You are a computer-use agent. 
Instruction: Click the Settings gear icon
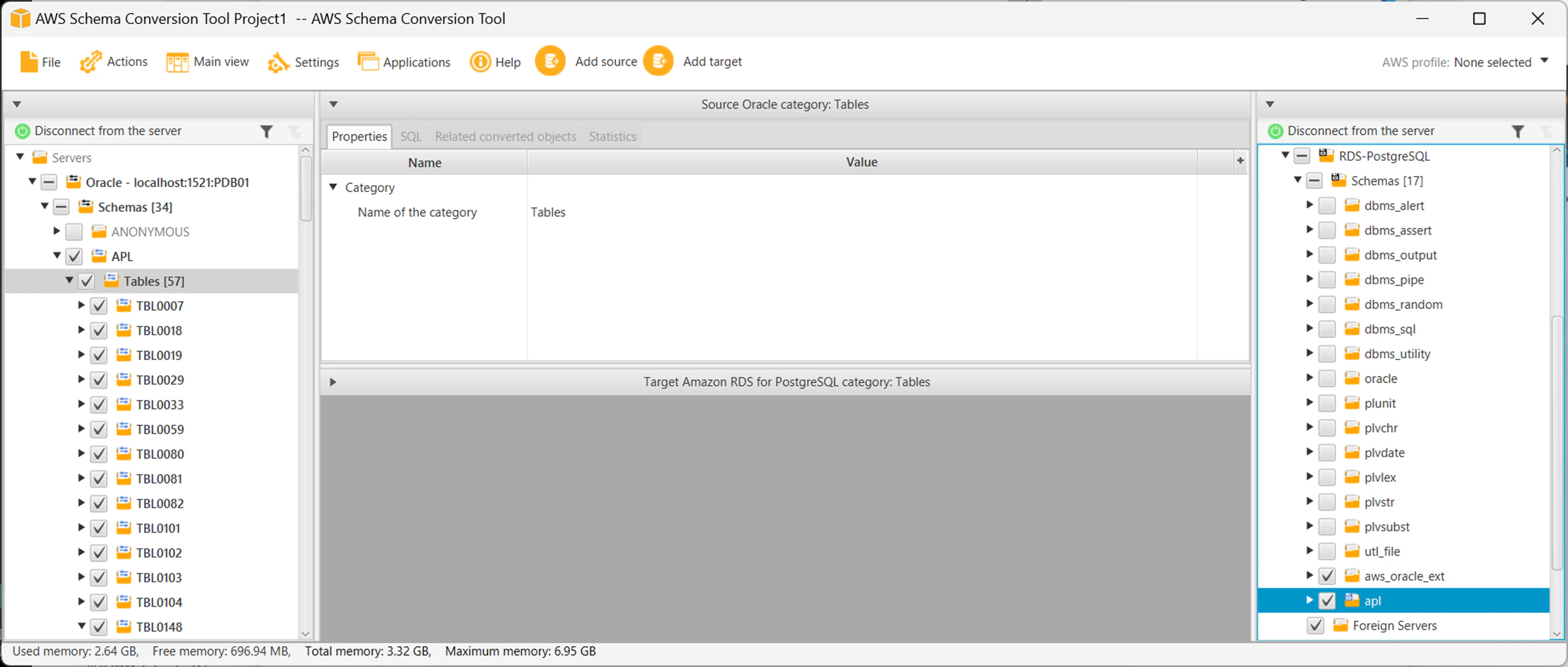[x=278, y=62]
